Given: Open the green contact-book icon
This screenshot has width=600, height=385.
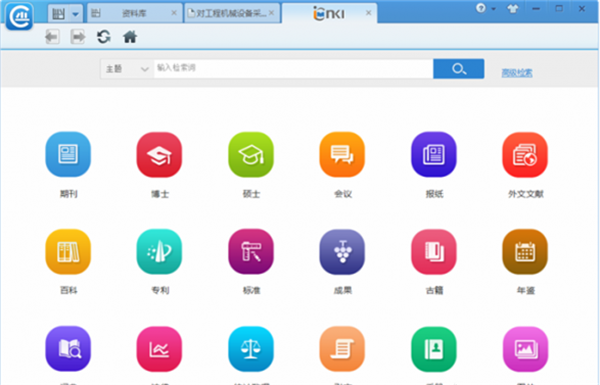Looking at the screenshot, I should pos(434,349).
